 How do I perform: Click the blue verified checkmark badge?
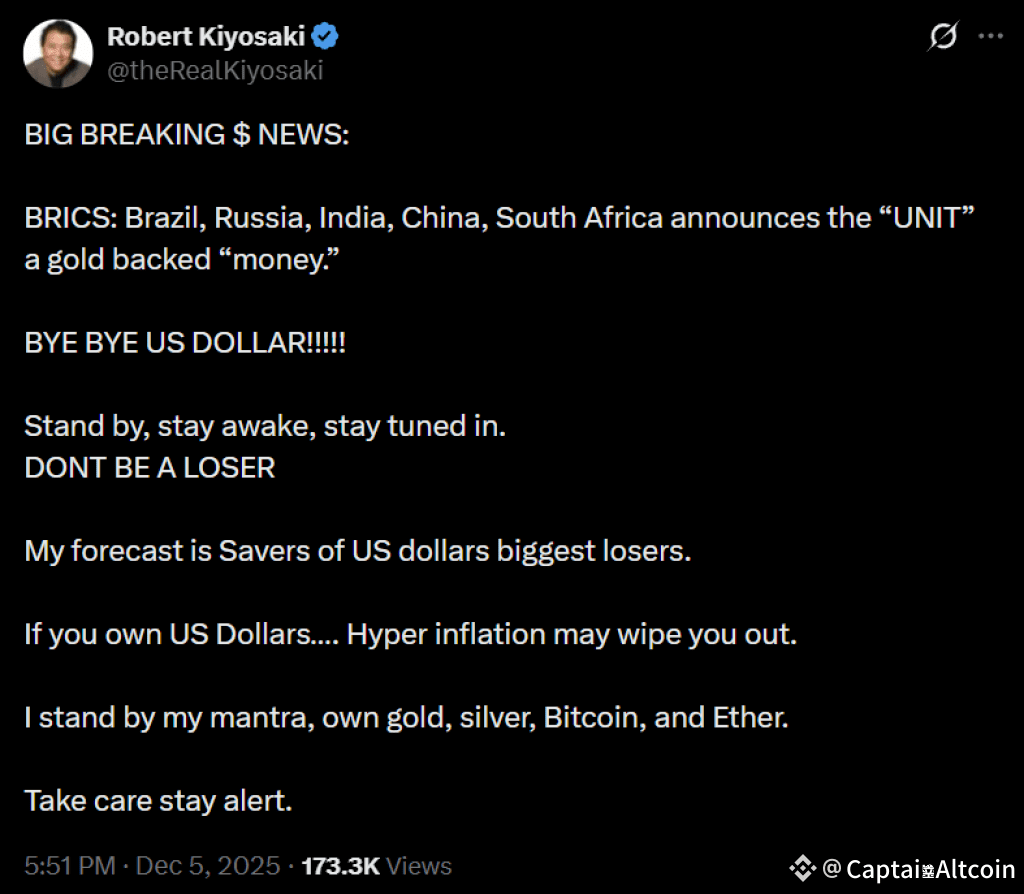coord(327,37)
